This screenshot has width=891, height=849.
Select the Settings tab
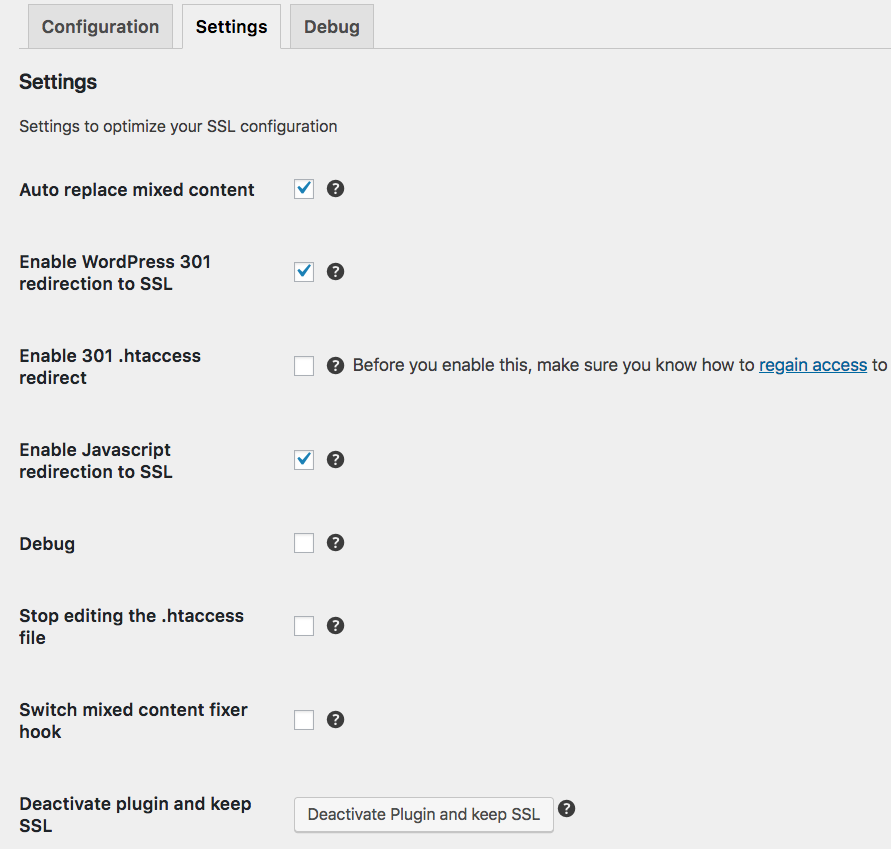tap(231, 26)
